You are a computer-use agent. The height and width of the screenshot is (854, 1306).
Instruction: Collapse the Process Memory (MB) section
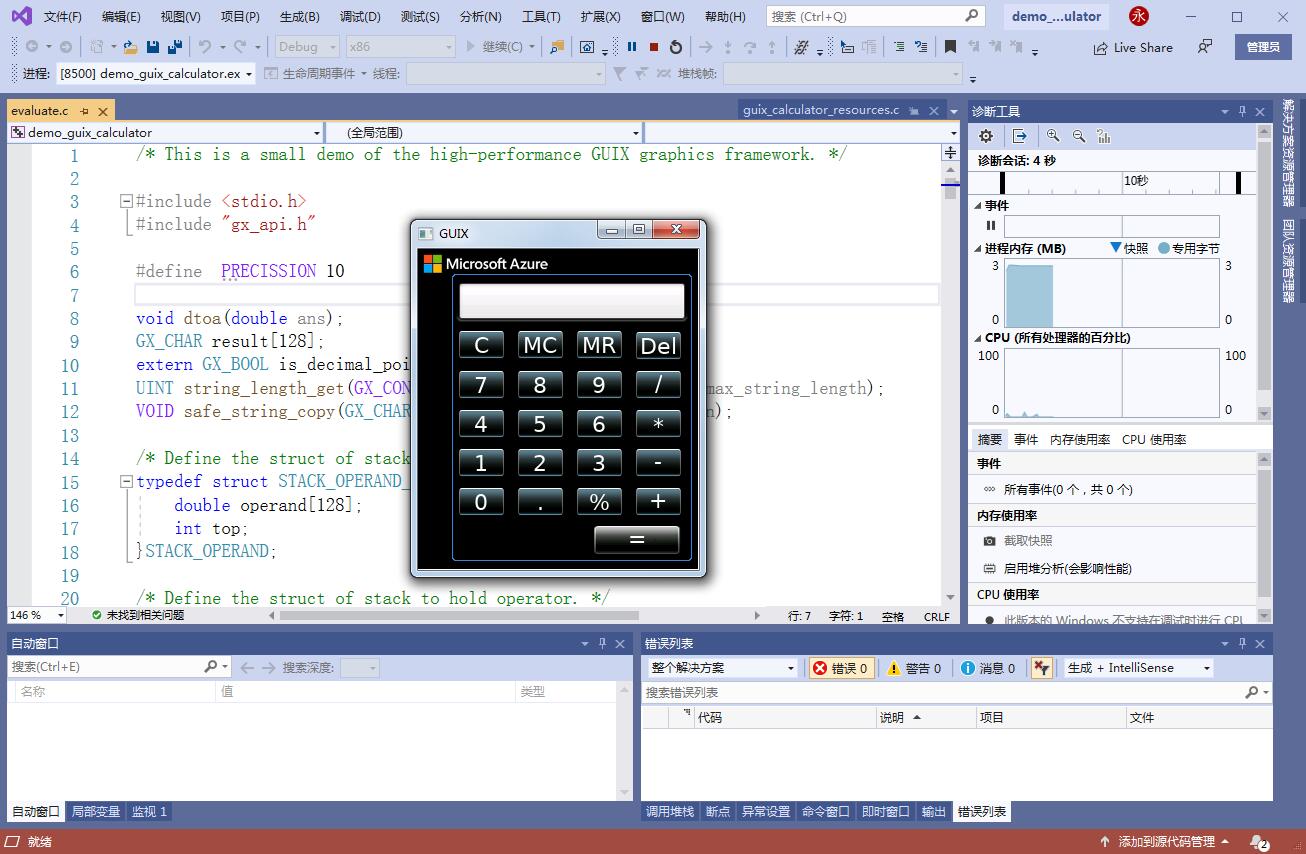coord(979,248)
